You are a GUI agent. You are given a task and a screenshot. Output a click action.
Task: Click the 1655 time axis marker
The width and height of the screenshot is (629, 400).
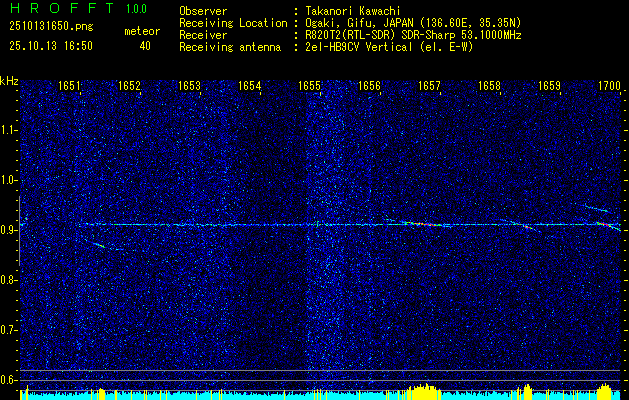point(309,85)
